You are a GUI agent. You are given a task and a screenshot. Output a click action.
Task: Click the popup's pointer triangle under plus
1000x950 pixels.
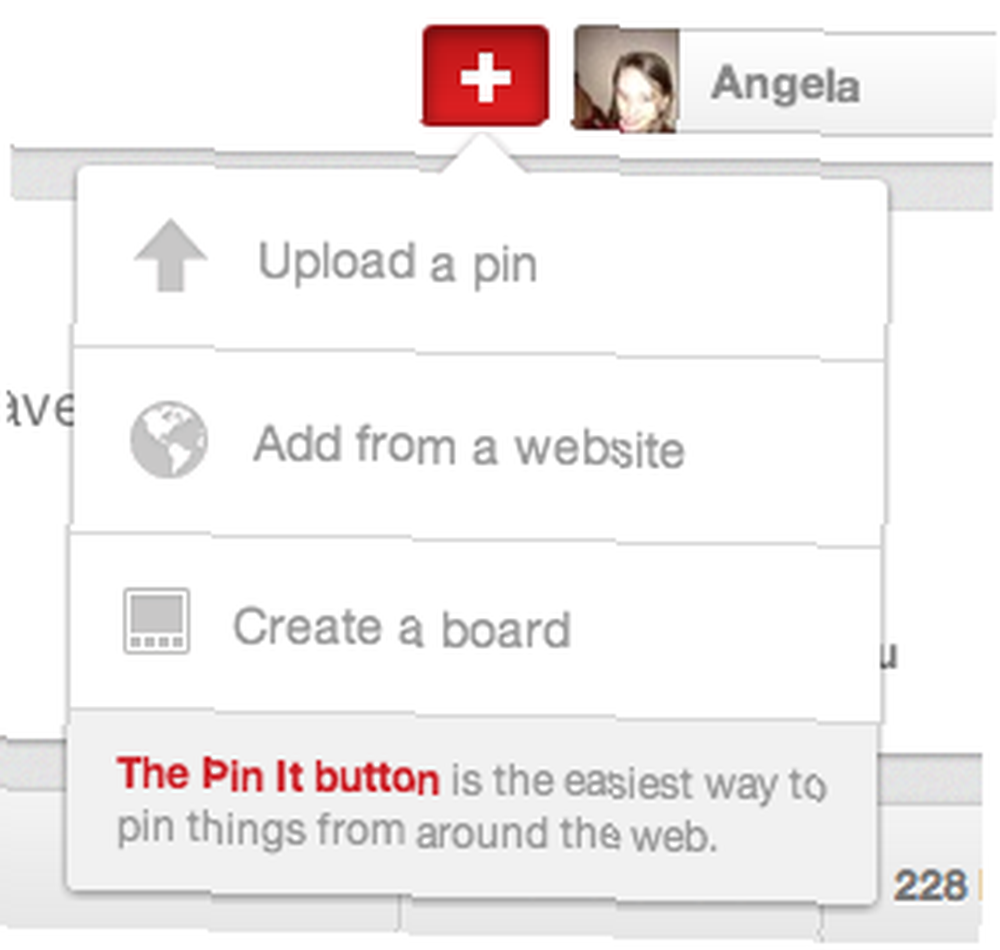tap(482, 153)
